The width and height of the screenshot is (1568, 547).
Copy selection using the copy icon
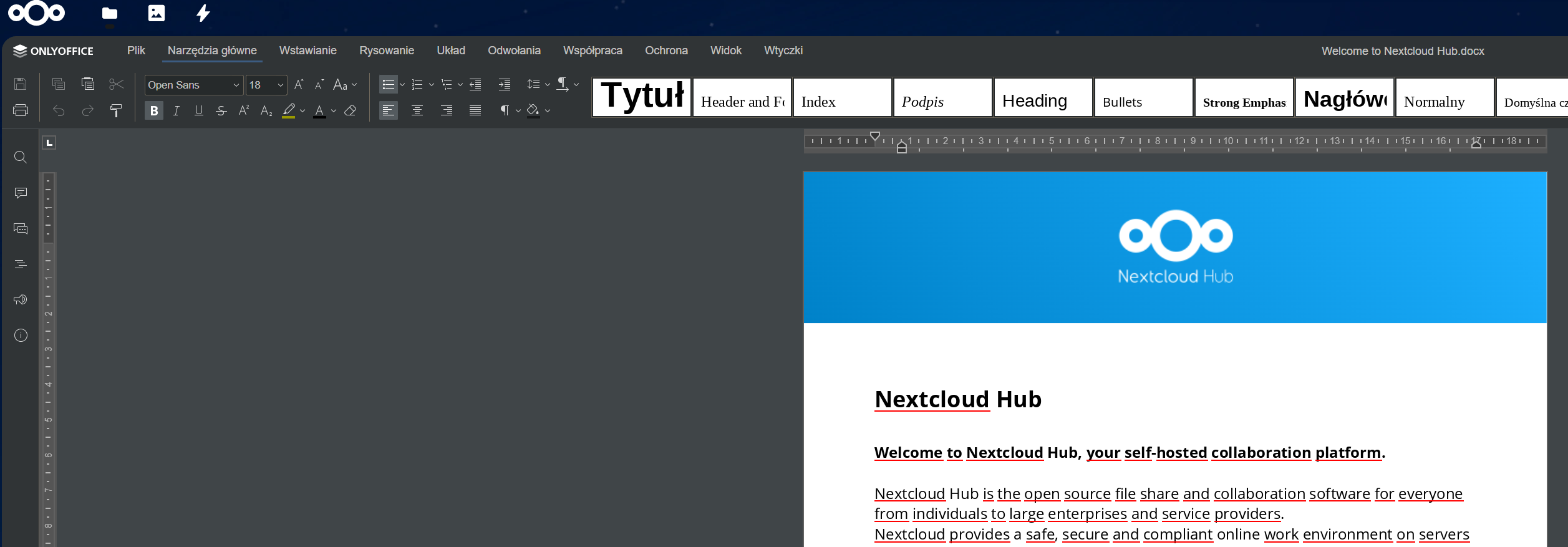[59, 84]
